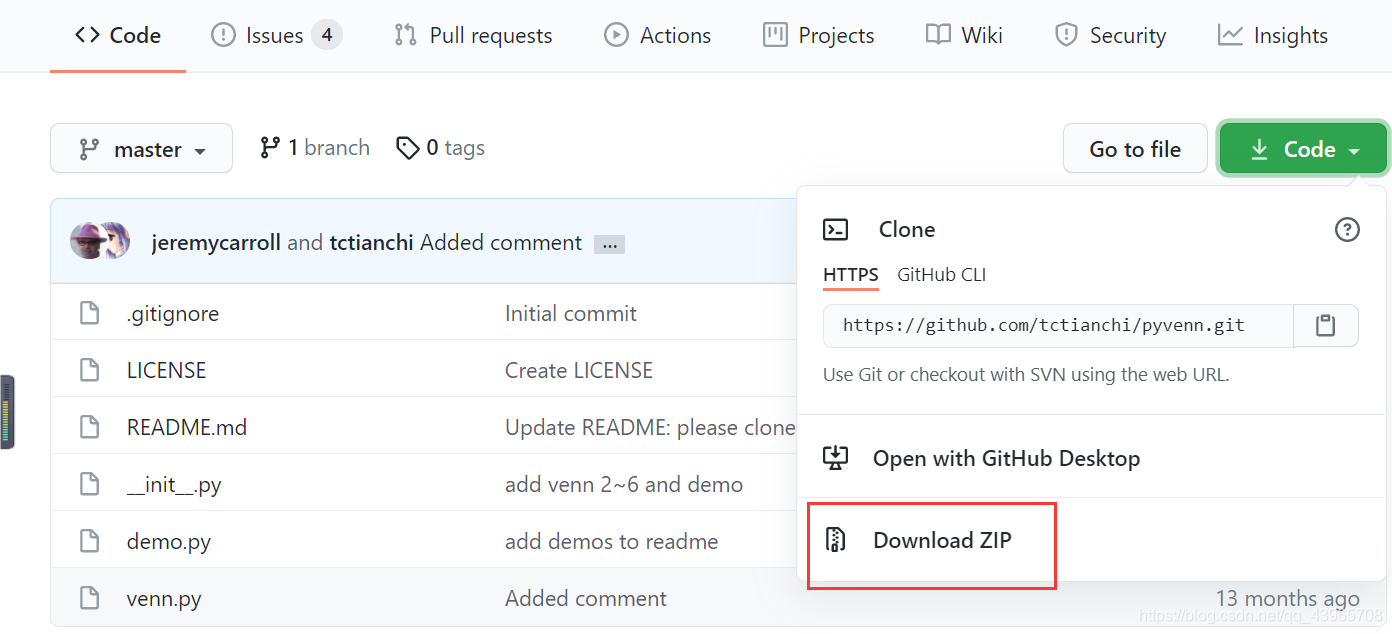Open the .gitignore file

click(173, 314)
